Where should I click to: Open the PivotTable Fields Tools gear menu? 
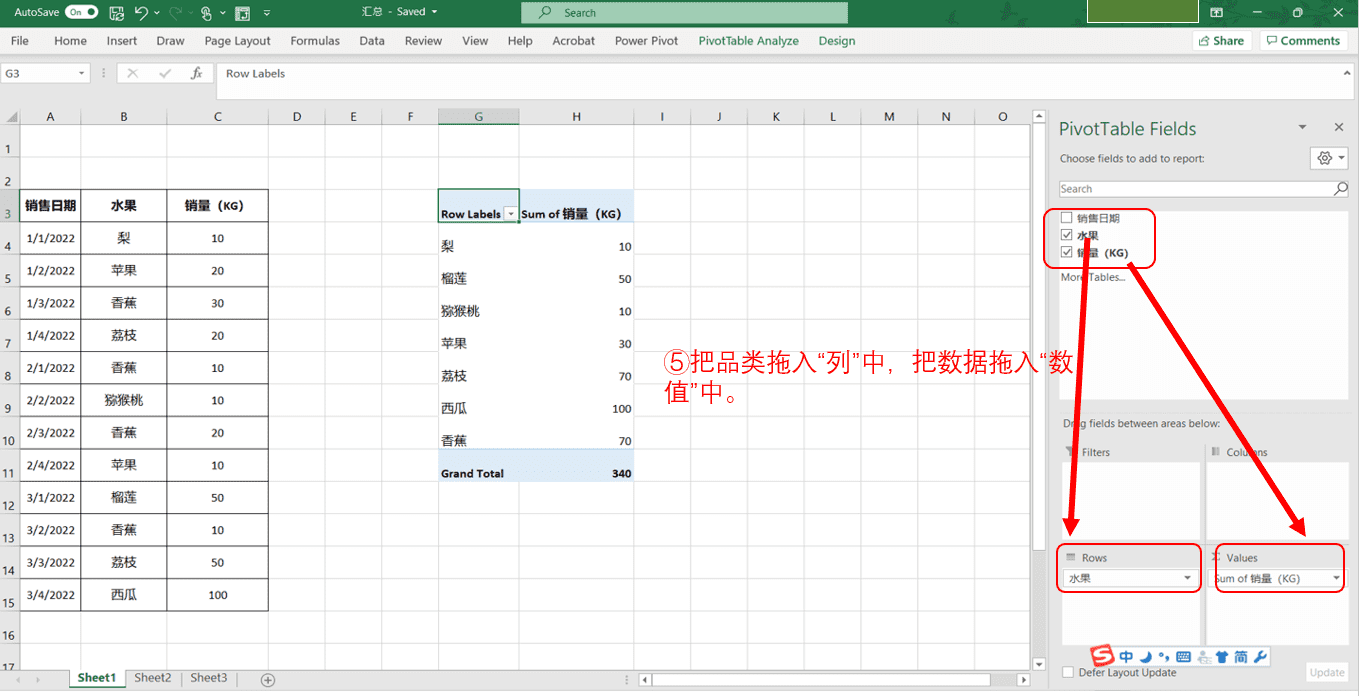point(1329,158)
